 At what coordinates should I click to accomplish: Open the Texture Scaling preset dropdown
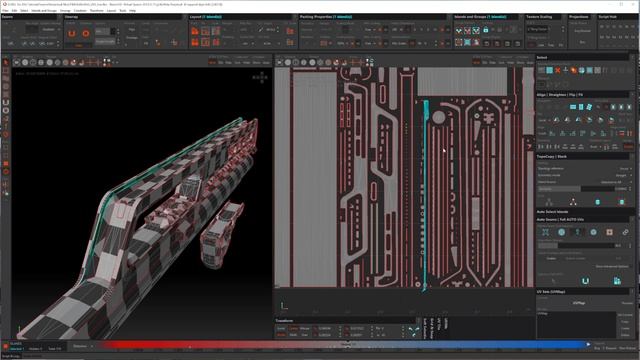click(537, 29)
